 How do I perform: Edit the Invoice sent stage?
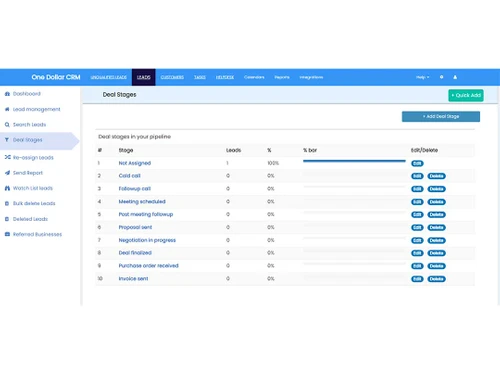coord(417,279)
